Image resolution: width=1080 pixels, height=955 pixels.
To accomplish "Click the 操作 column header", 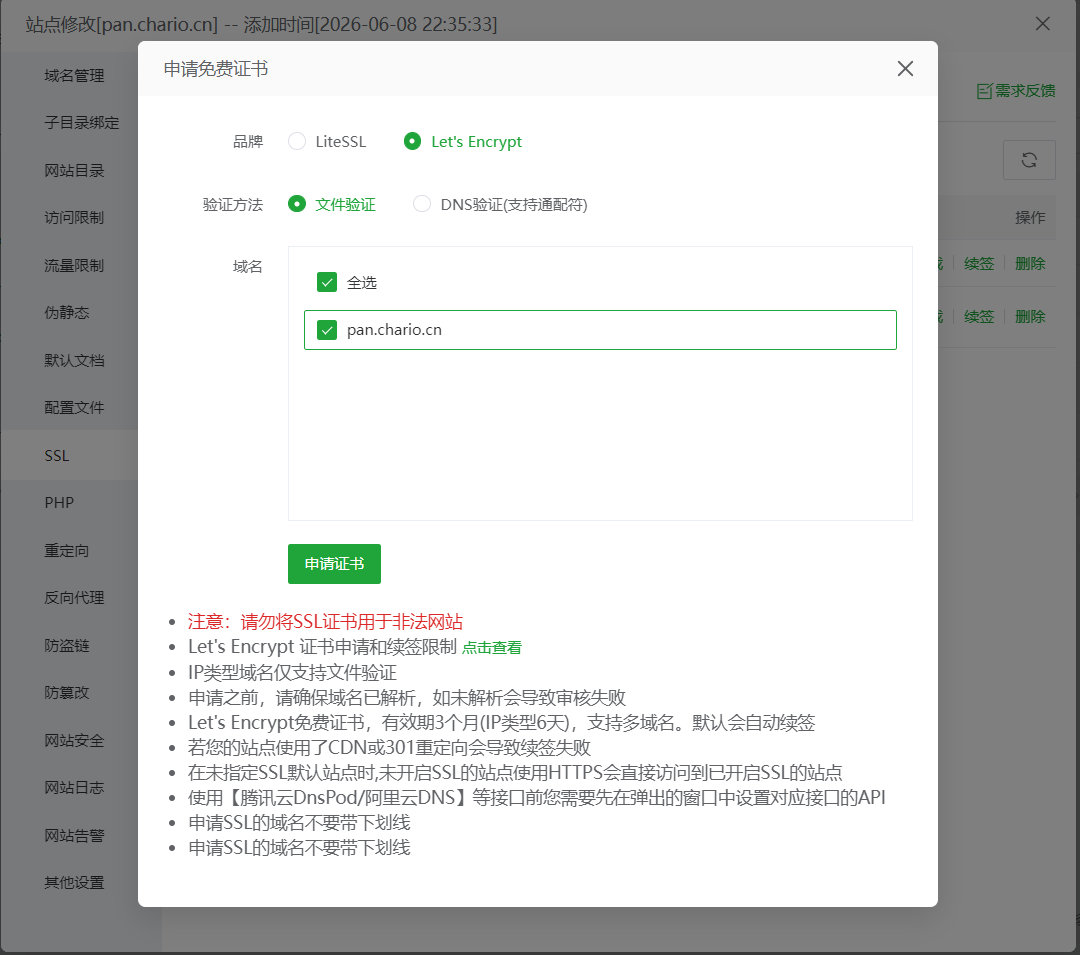I will coord(1030,218).
